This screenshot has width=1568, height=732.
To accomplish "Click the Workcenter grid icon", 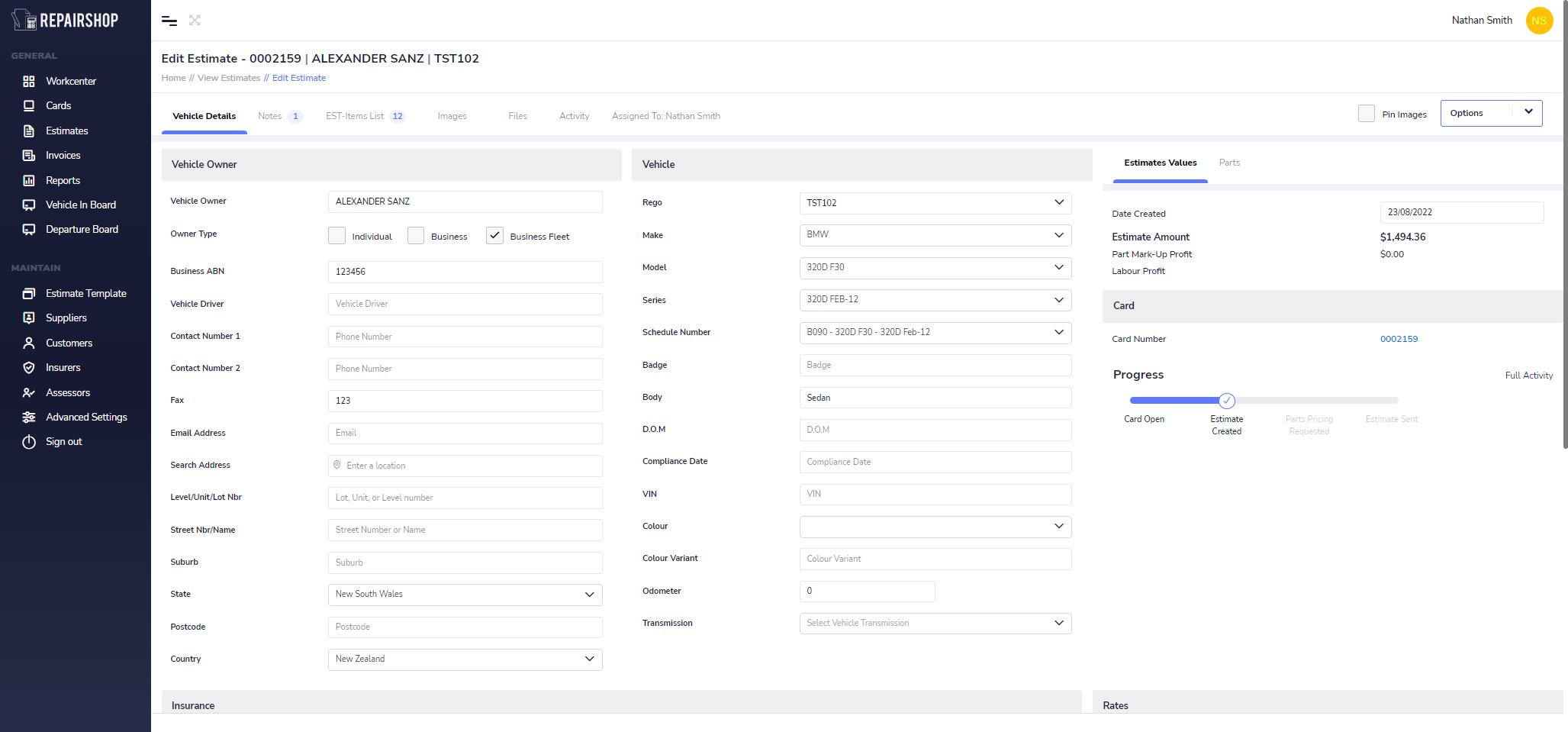I will click(x=29, y=81).
